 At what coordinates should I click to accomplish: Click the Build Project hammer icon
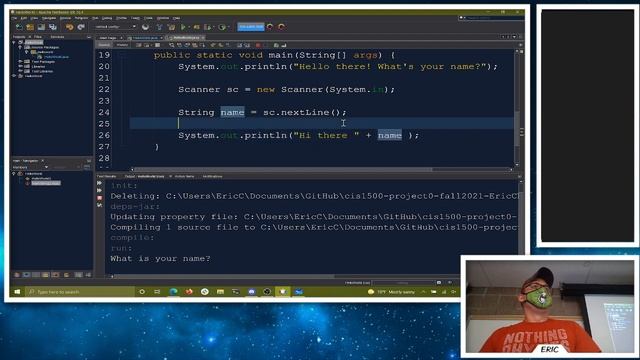(x=159, y=27)
